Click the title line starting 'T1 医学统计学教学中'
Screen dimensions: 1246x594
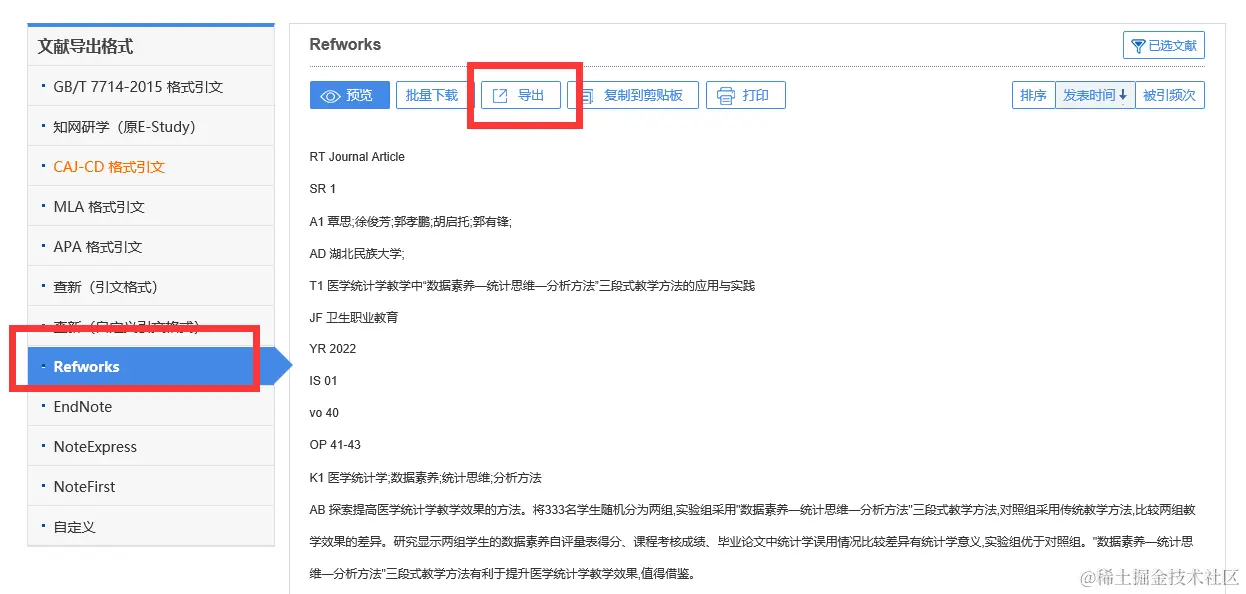pos(532,285)
